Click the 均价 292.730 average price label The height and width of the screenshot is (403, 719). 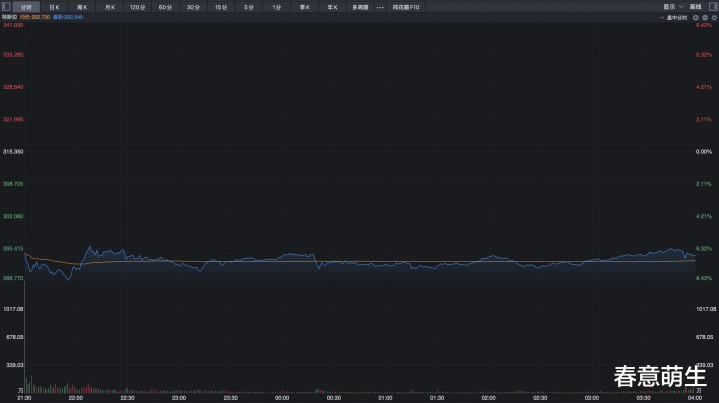35,17
